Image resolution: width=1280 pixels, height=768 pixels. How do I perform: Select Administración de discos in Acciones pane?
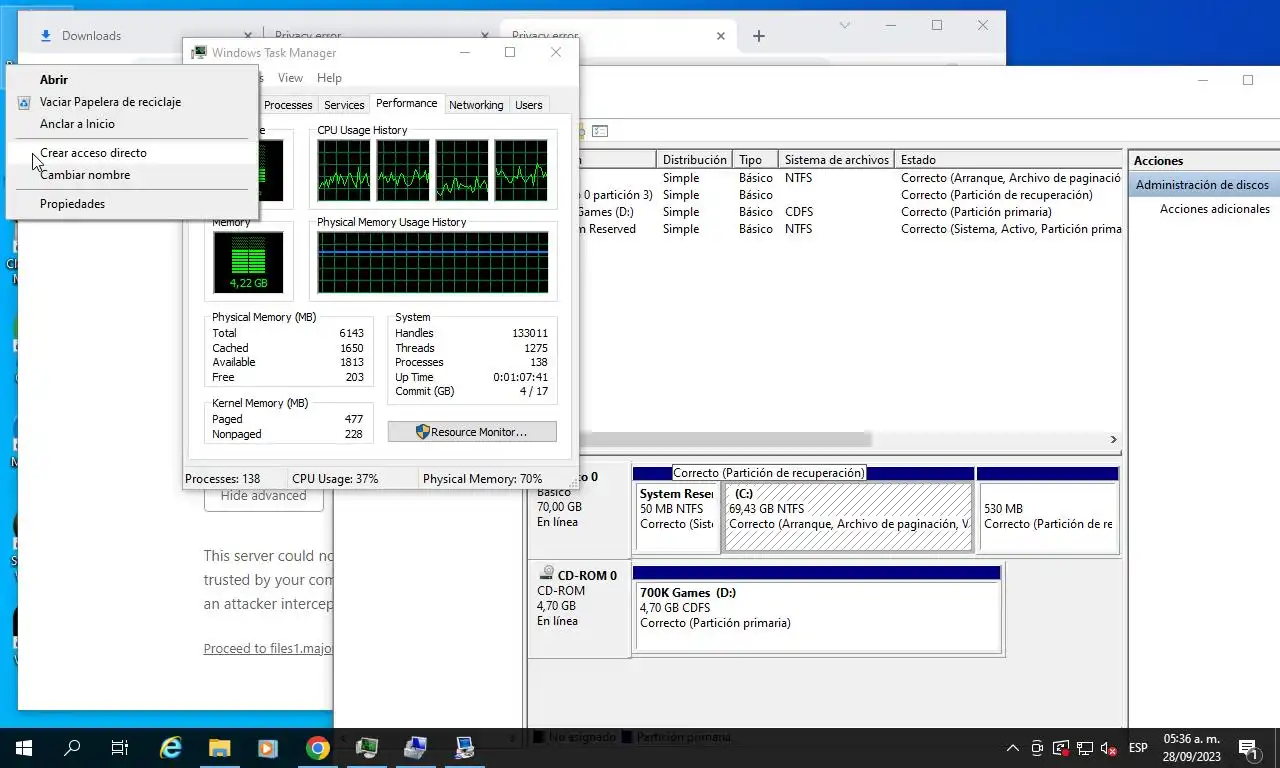[1204, 185]
